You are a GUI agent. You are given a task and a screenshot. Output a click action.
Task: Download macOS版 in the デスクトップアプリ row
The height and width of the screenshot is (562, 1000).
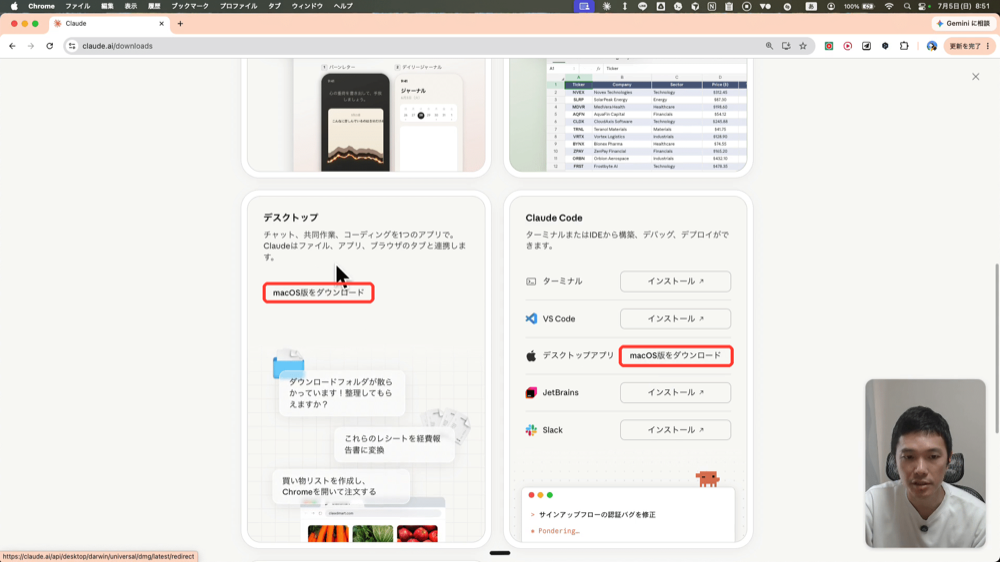click(675, 355)
